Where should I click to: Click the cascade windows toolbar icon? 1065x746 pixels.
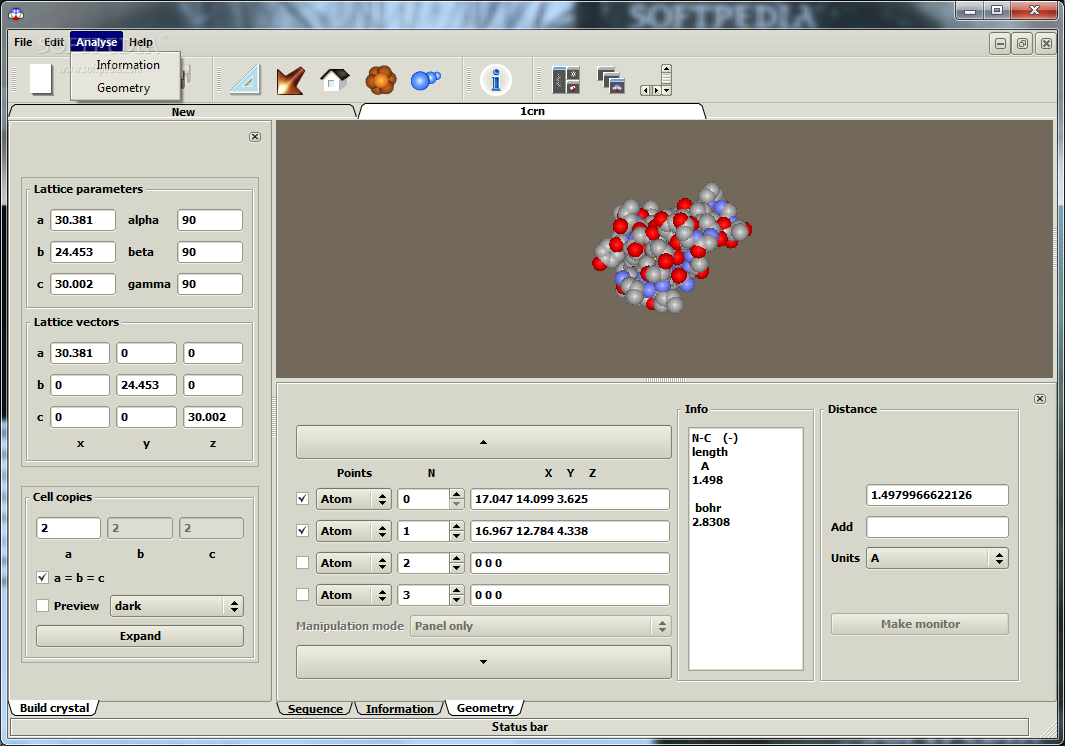[611, 80]
